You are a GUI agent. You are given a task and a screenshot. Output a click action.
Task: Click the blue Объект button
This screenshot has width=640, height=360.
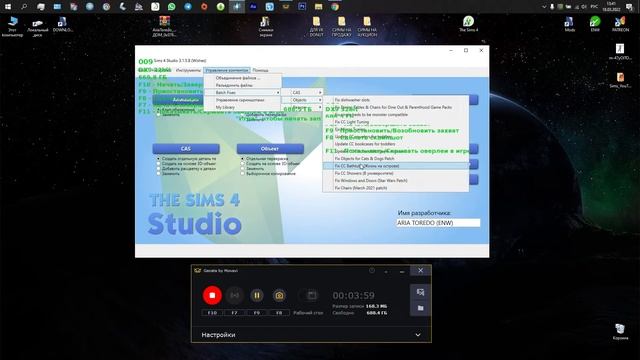pos(270,149)
